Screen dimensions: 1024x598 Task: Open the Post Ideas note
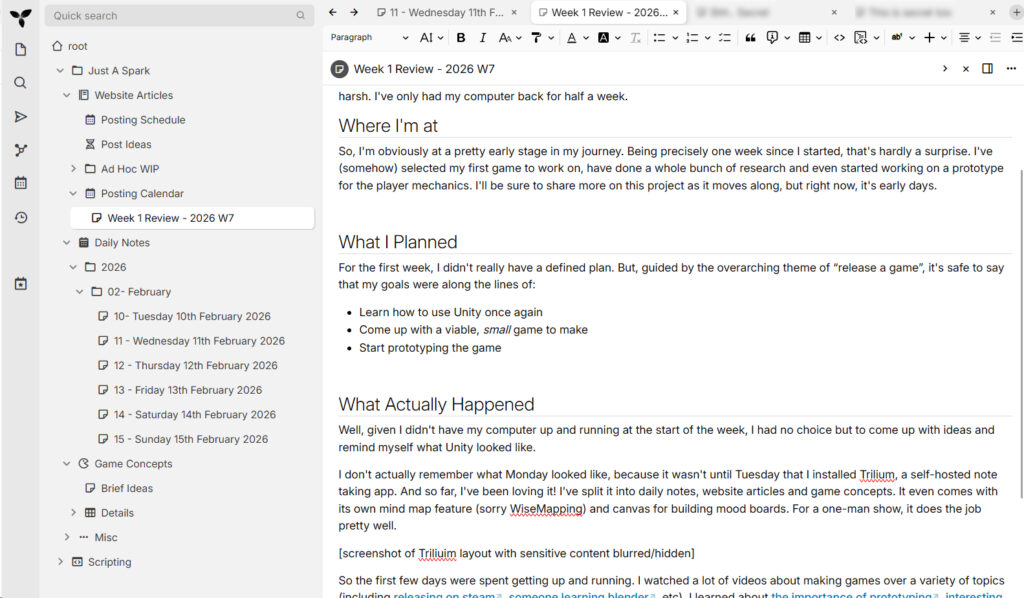(126, 144)
